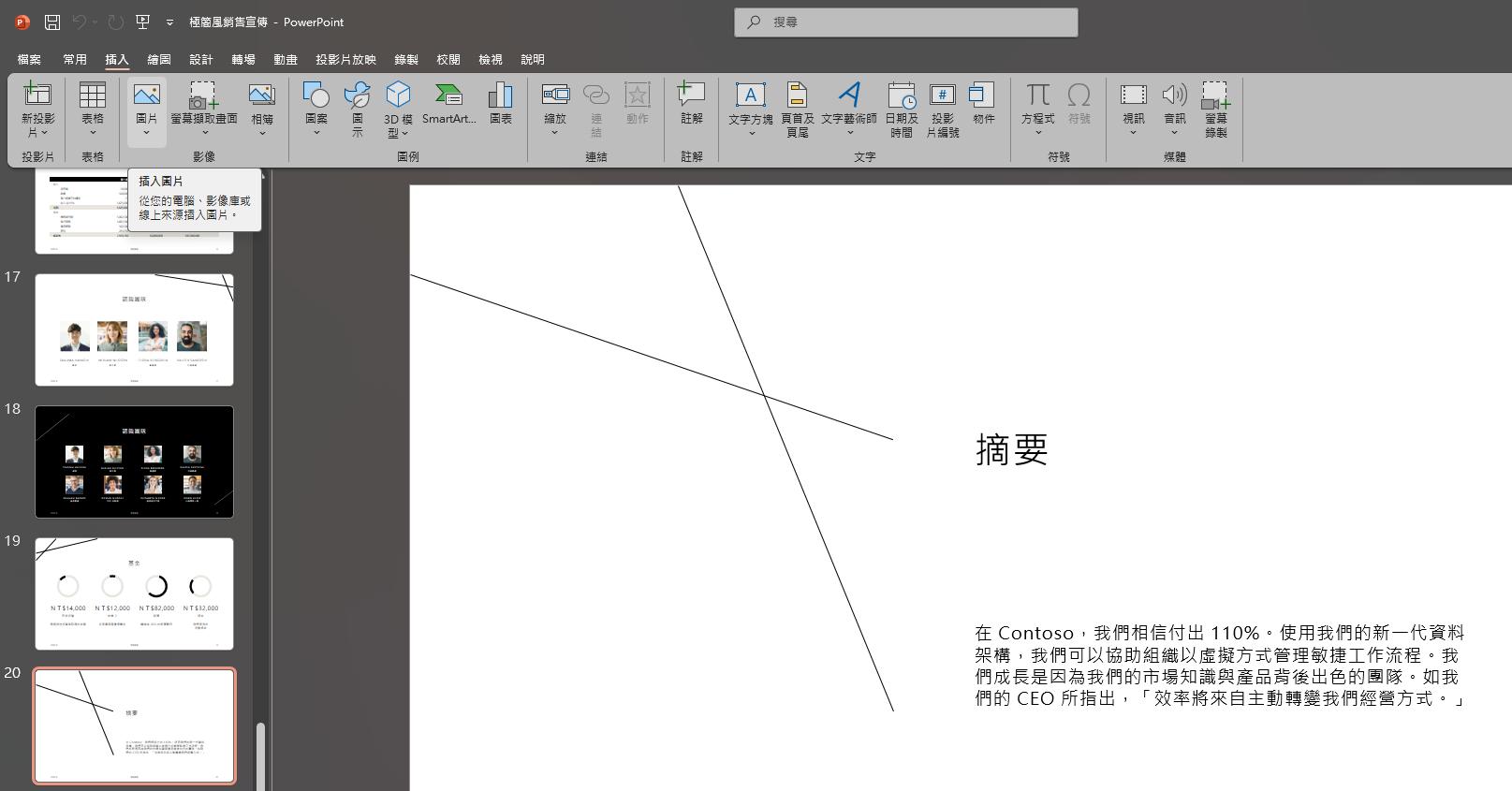The image size is (1512, 791).
Task: Switch to the Animations (動畫) tab
Action: click(x=286, y=59)
